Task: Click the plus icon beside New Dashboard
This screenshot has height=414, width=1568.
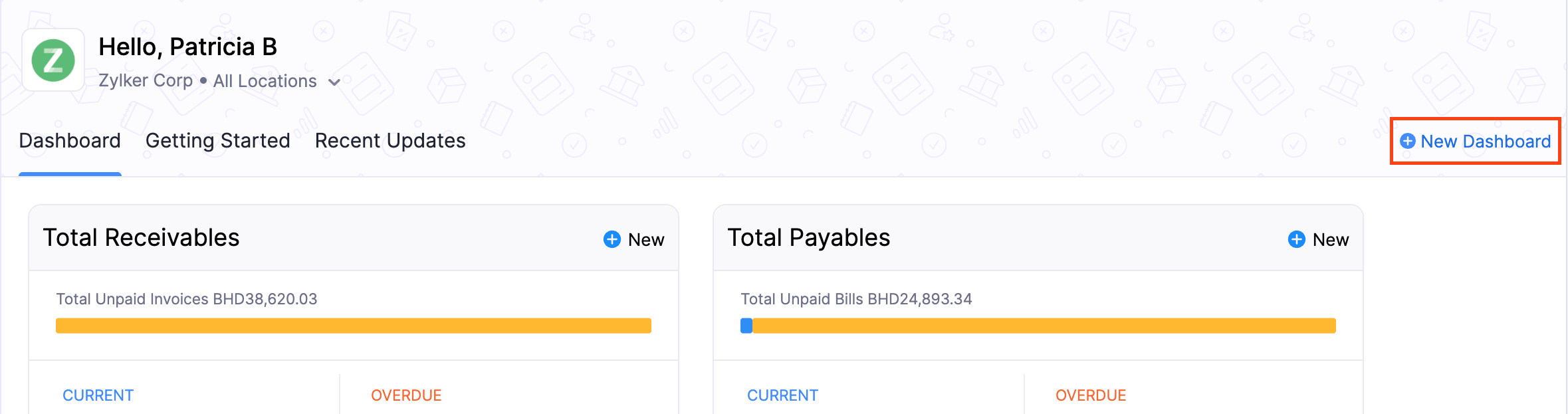Action: pyautogui.click(x=1407, y=141)
